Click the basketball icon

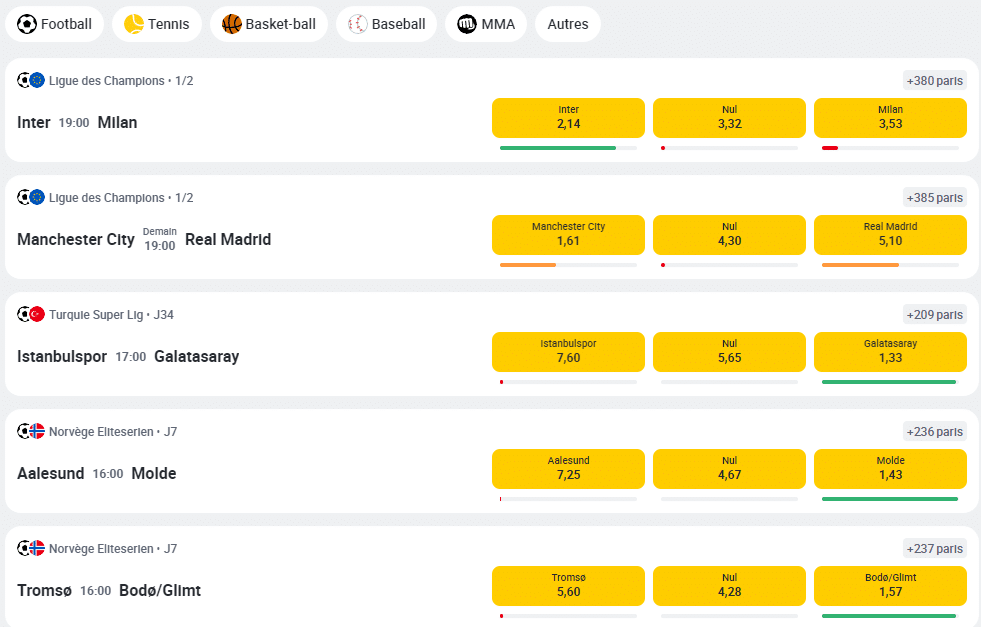pos(231,24)
